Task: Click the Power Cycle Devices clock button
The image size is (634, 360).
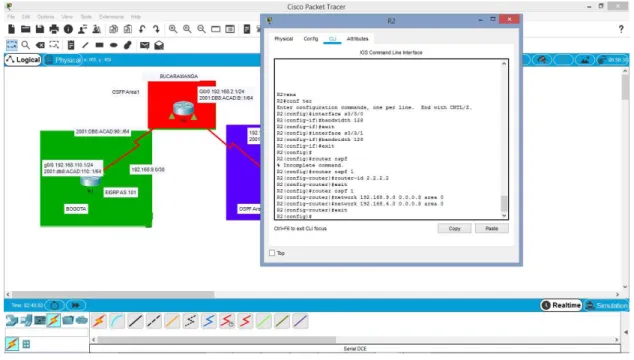Action: (x=55, y=305)
